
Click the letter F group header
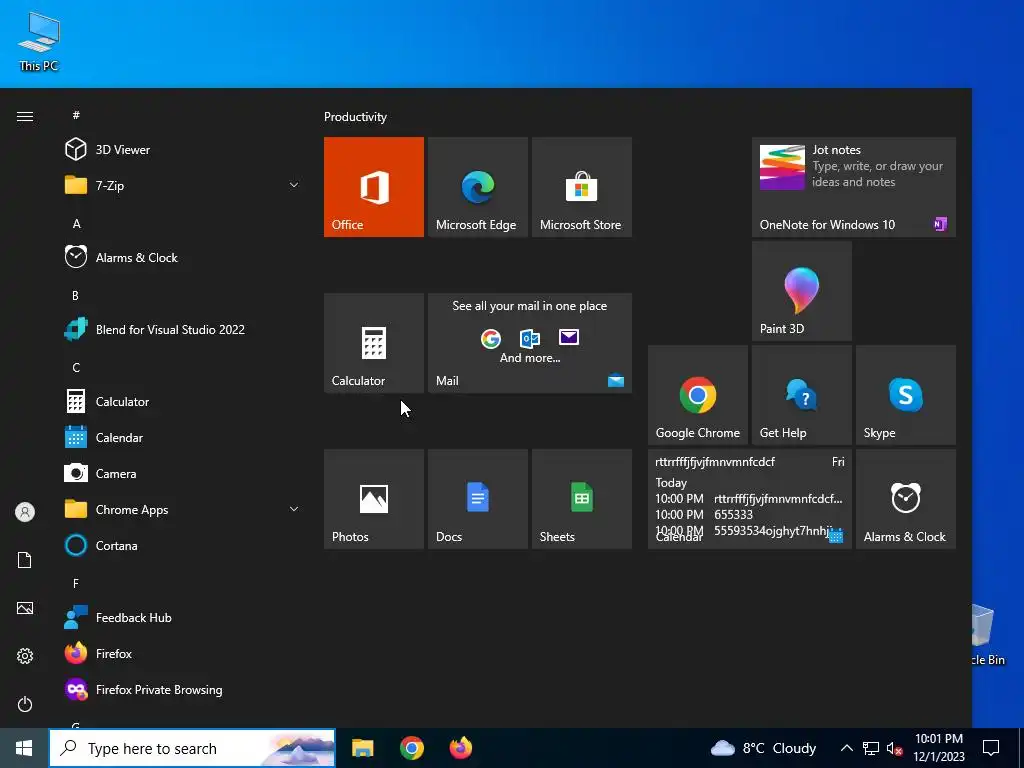pos(76,583)
